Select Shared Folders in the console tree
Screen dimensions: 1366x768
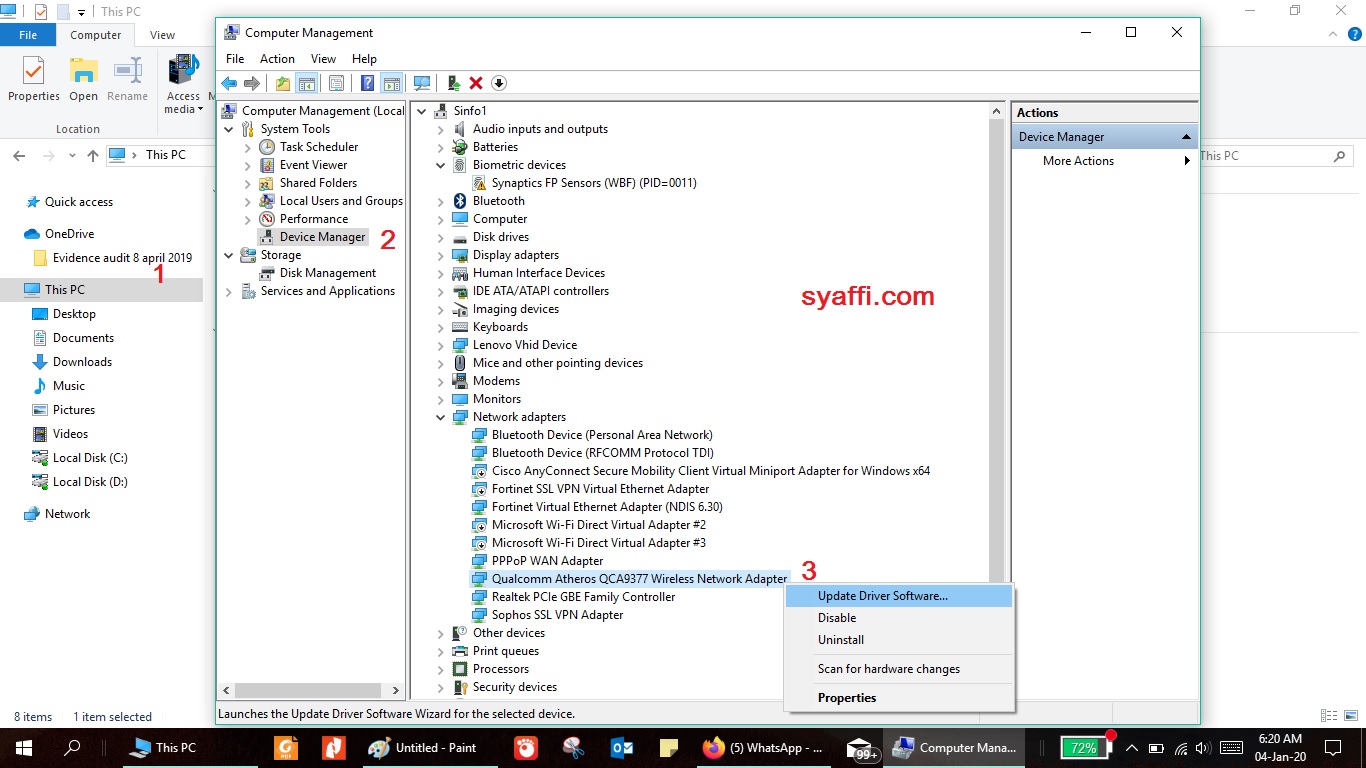[x=318, y=183]
